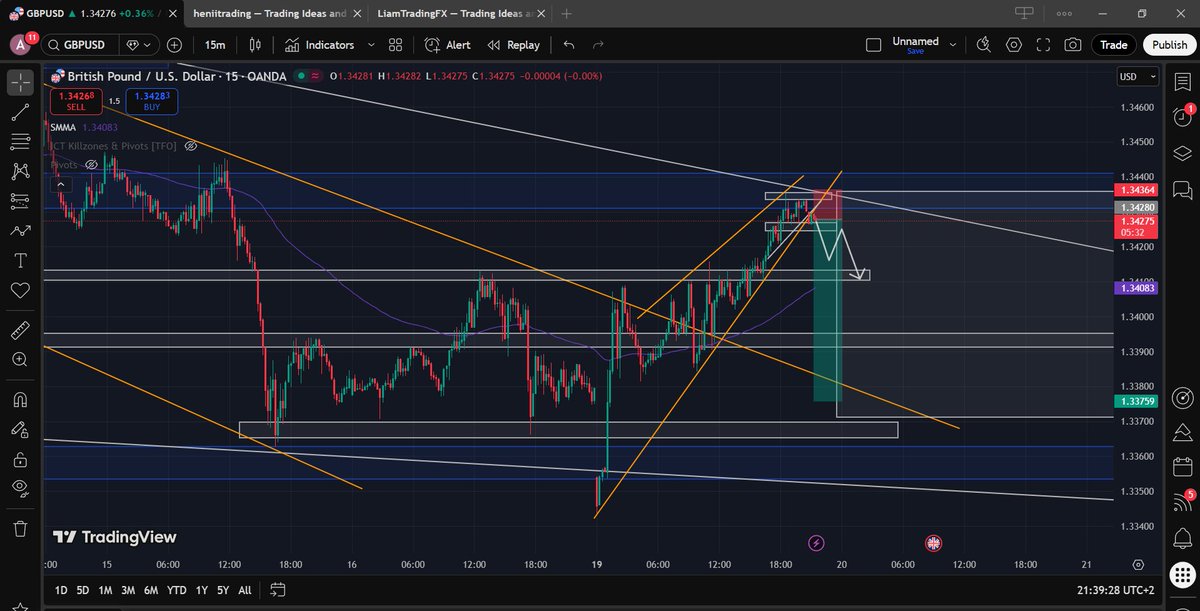Open the brush and geometric shapes tools

[20, 231]
